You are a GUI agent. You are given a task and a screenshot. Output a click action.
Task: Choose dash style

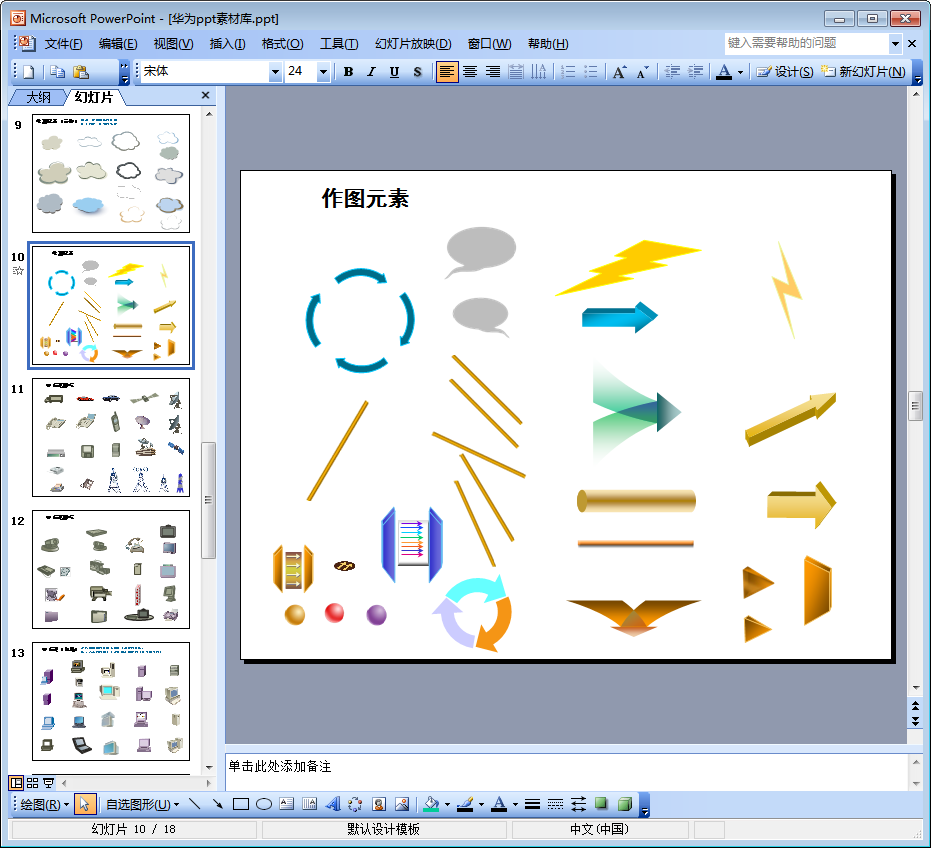click(x=556, y=805)
